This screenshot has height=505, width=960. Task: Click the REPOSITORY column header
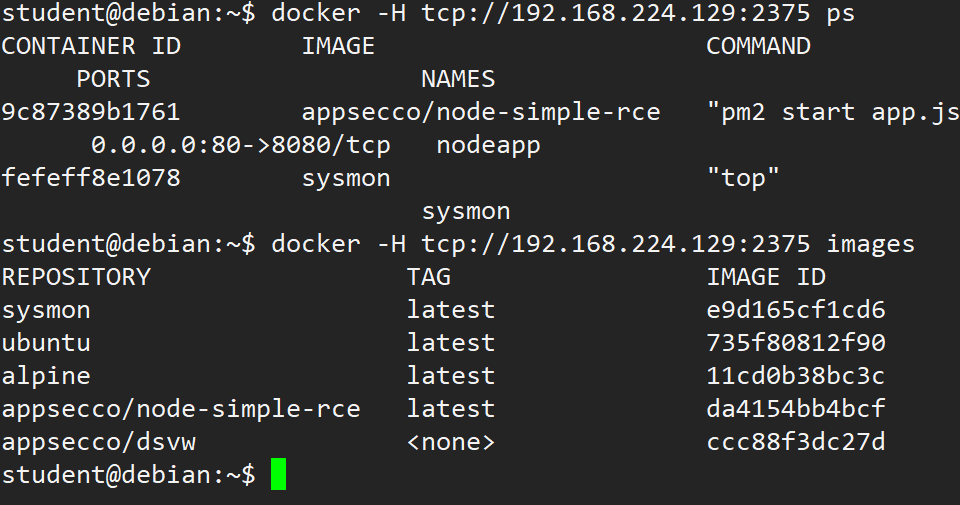point(77,277)
